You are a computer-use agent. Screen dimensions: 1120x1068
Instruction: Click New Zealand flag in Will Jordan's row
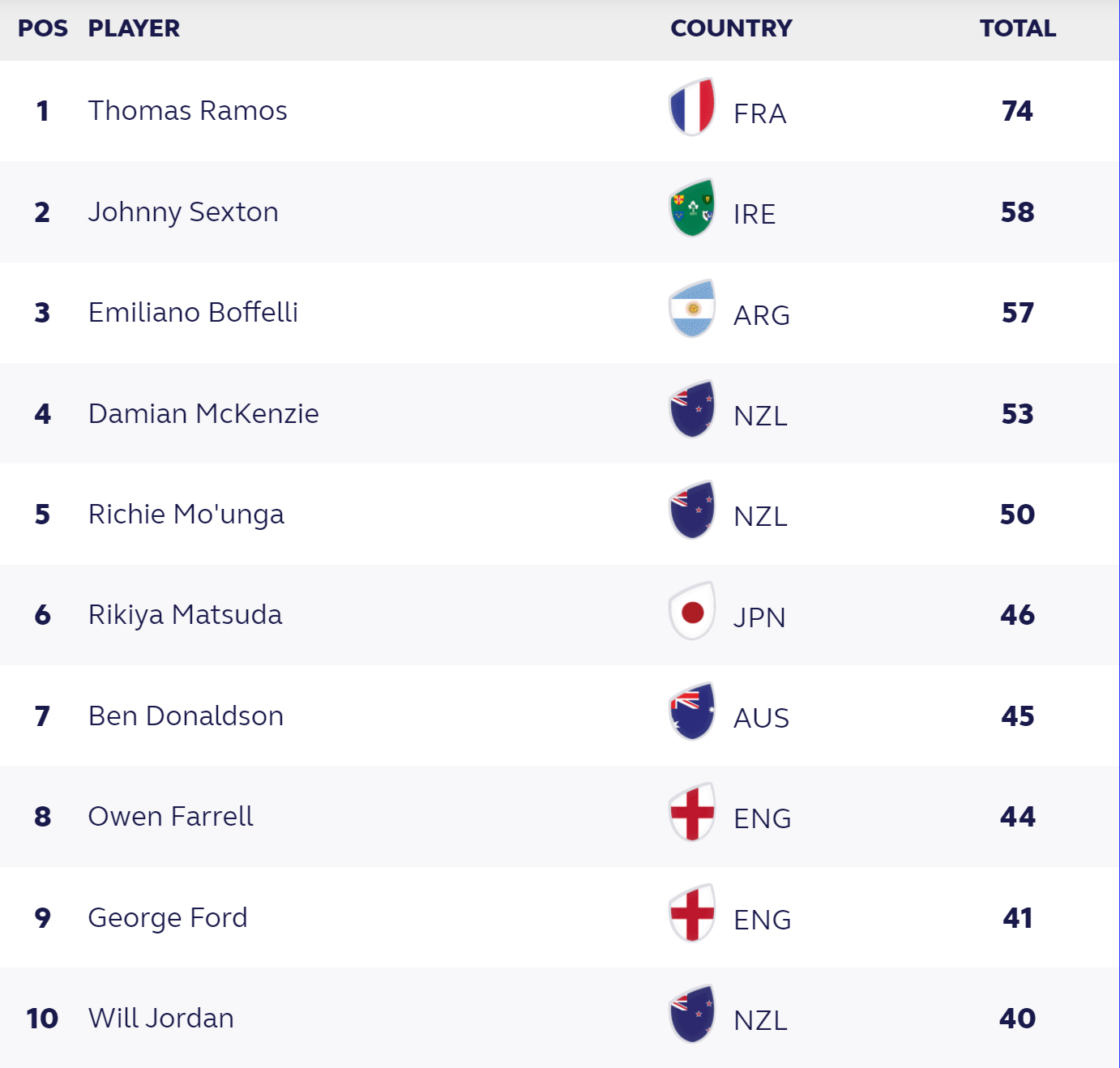(692, 1014)
